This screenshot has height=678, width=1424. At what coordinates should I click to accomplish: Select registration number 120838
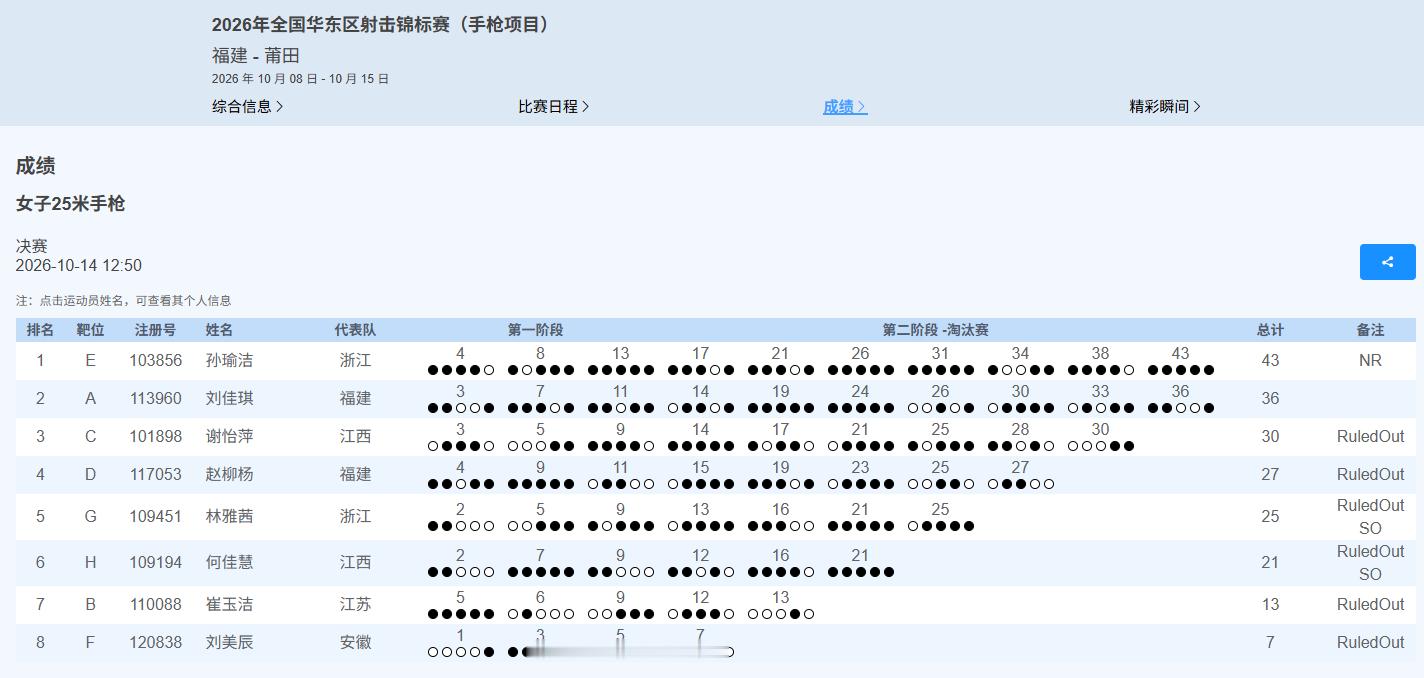coord(155,642)
